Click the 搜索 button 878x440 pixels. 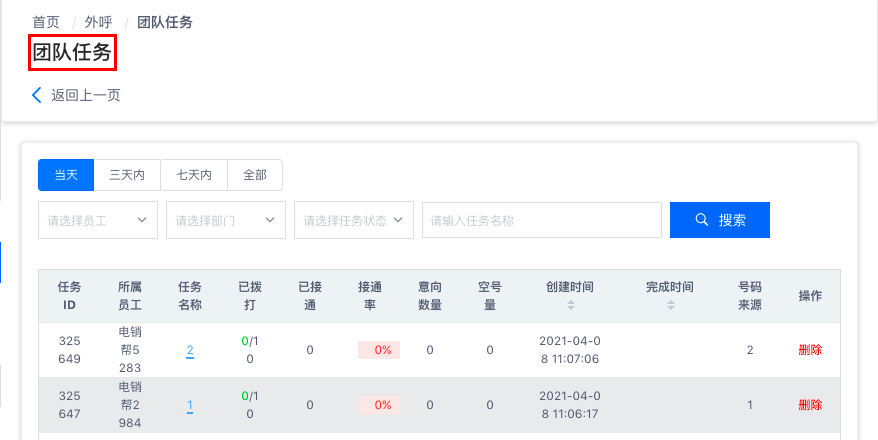pos(720,220)
